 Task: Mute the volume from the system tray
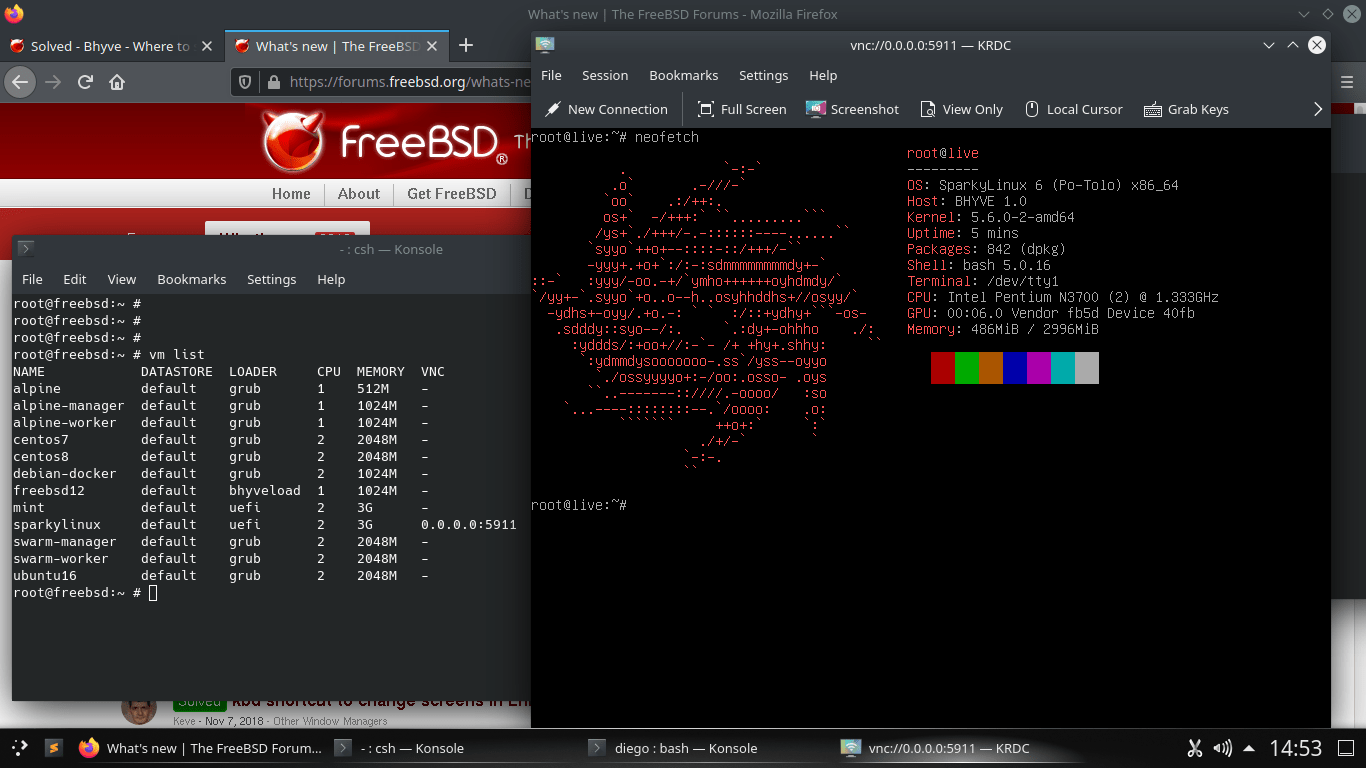[1220, 748]
